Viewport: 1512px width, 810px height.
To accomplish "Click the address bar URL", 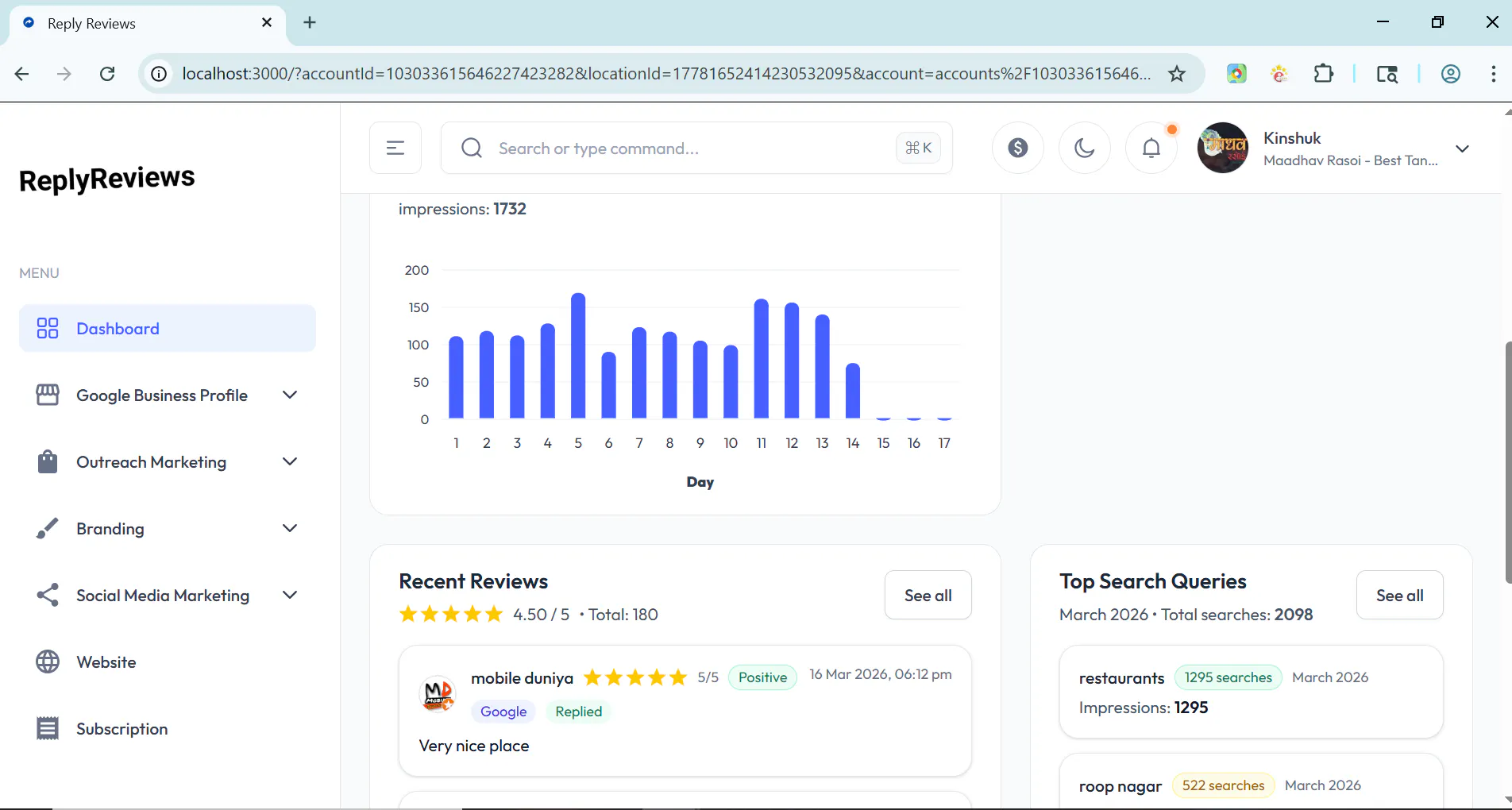I will click(x=666, y=74).
